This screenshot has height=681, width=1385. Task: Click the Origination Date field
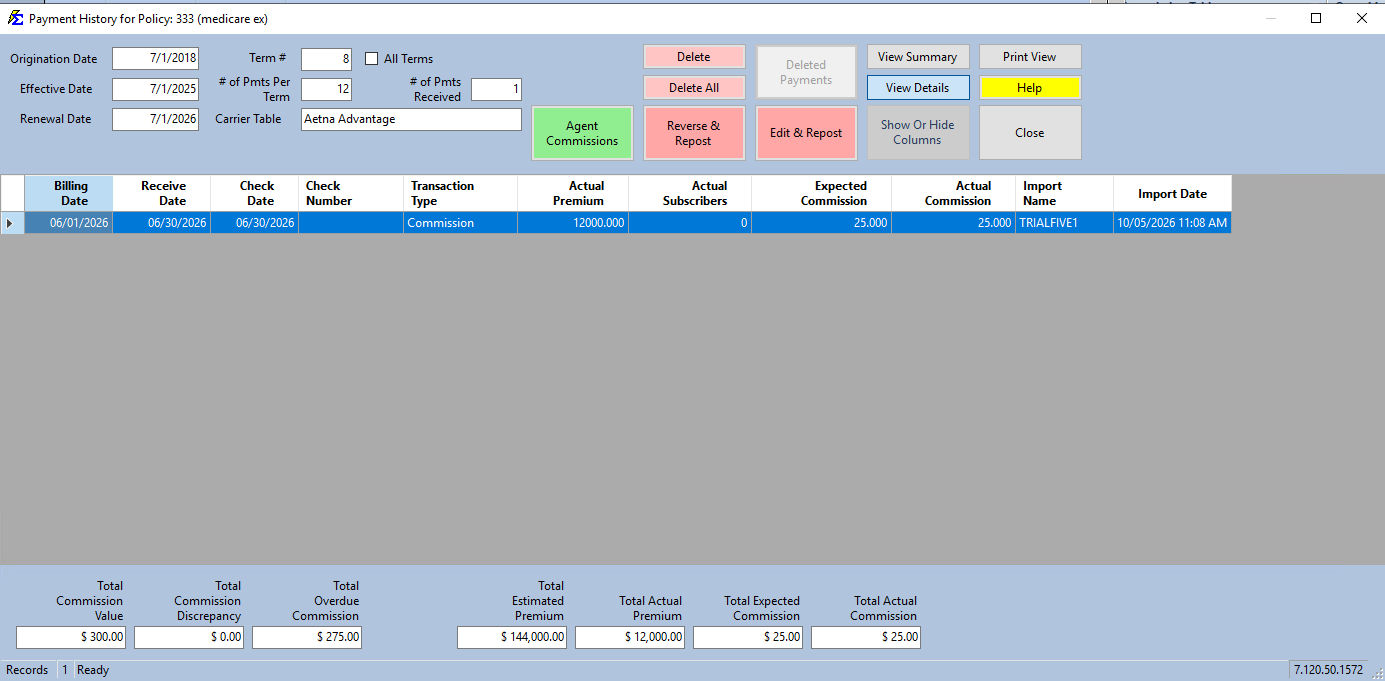click(x=156, y=59)
